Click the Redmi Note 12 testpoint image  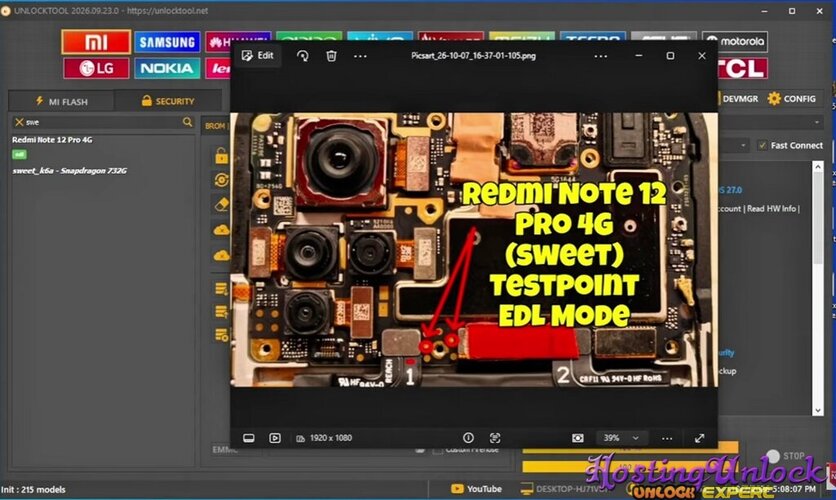[474, 249]
